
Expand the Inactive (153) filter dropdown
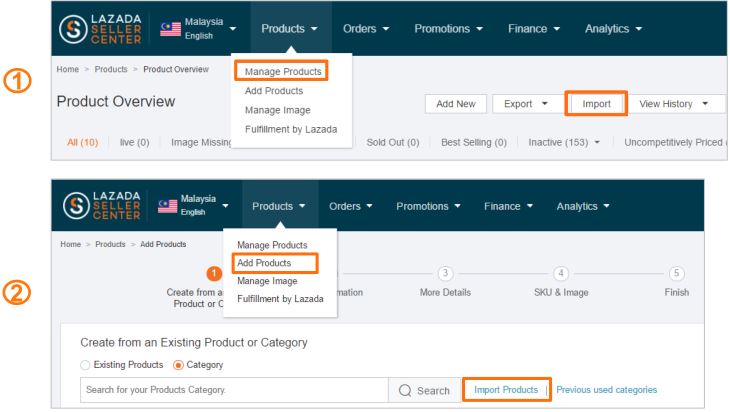tap(597, 142)
